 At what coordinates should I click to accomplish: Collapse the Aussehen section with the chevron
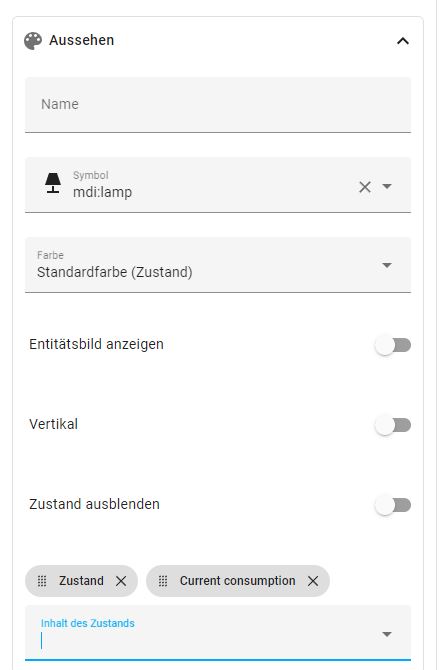403,41
